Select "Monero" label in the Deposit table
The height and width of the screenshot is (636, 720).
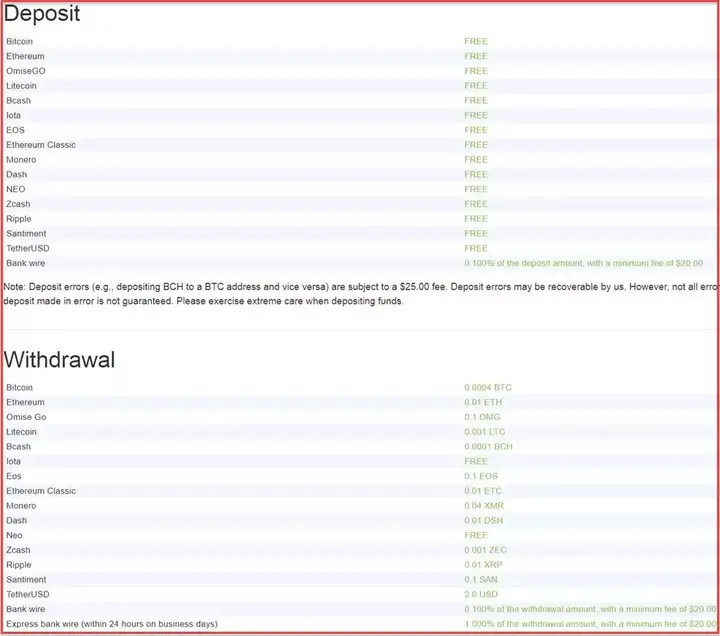(x=21, y=159)
